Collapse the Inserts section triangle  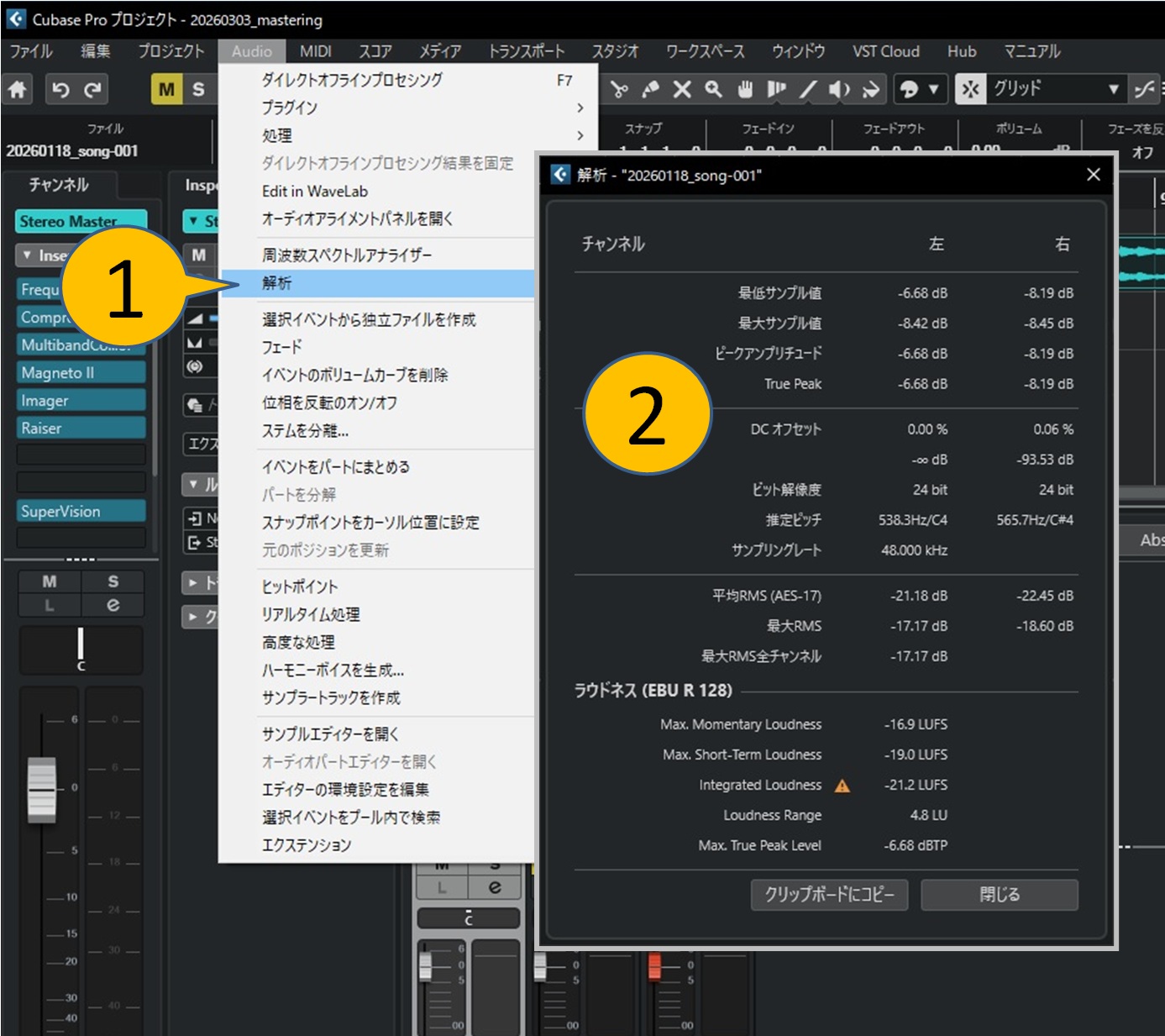28,255
